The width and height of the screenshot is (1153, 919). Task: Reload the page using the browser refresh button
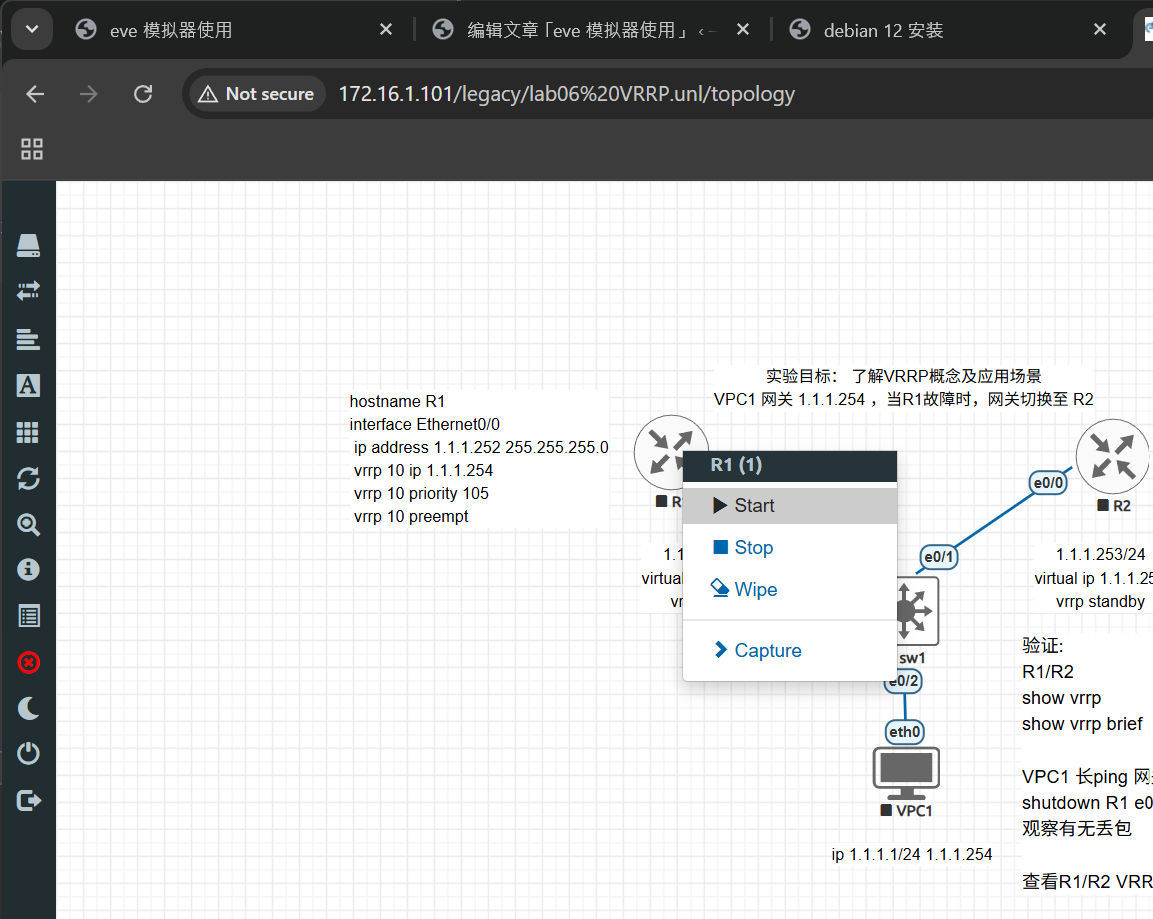click(143, 94)
